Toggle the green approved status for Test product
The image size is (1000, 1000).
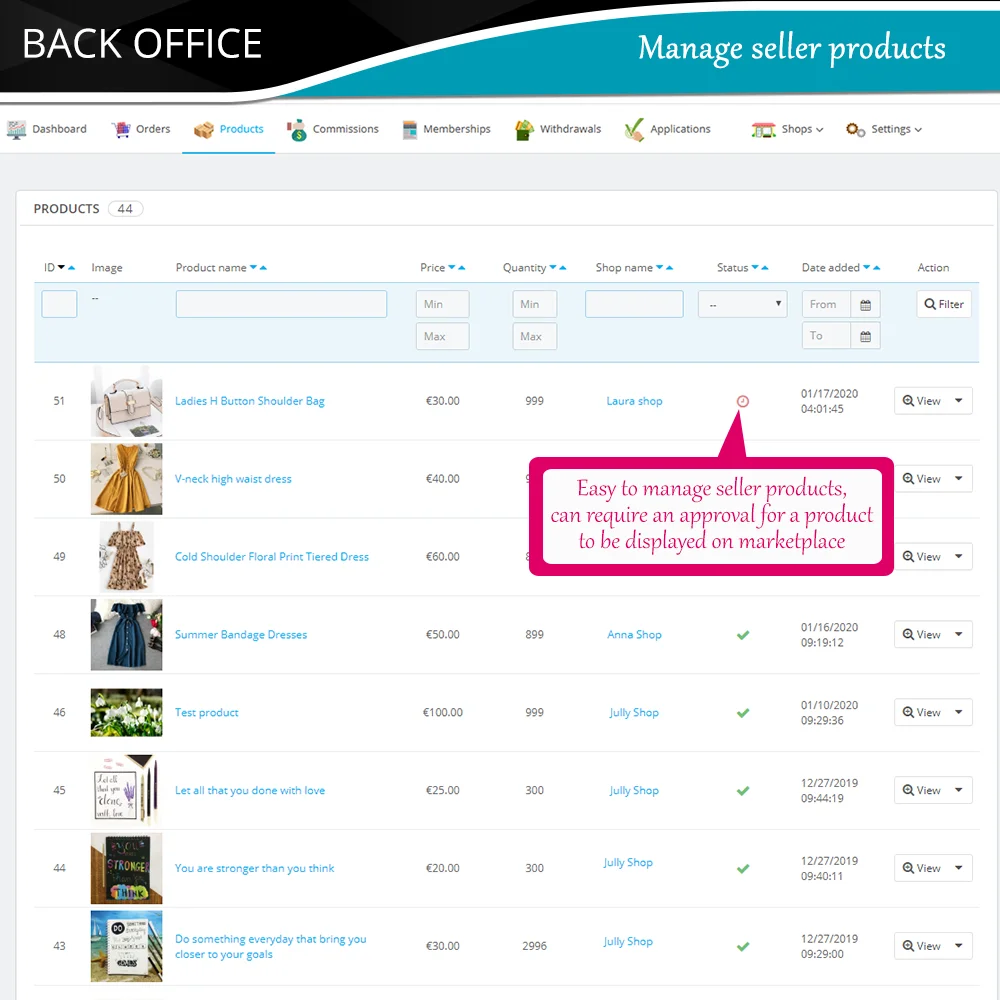click(742, 712)
